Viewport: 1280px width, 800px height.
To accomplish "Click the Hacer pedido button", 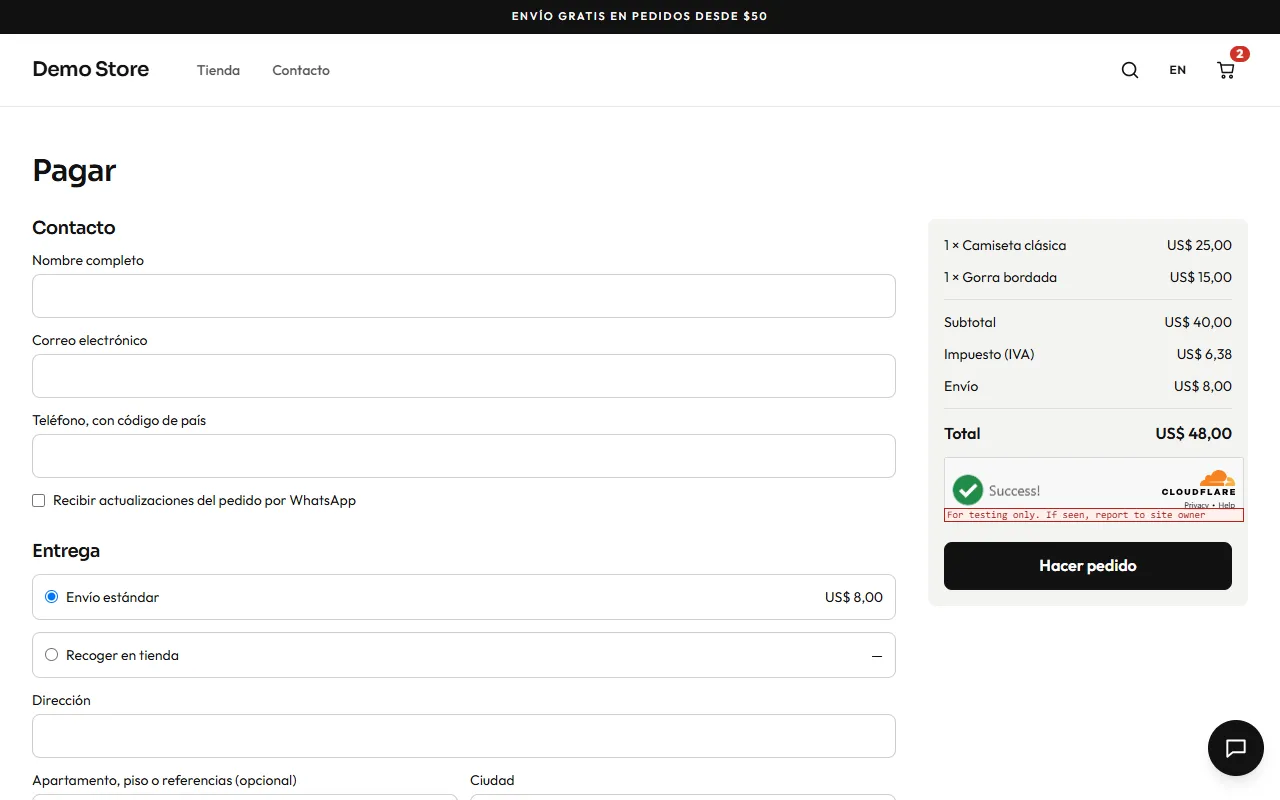I will coord(1088,566).
